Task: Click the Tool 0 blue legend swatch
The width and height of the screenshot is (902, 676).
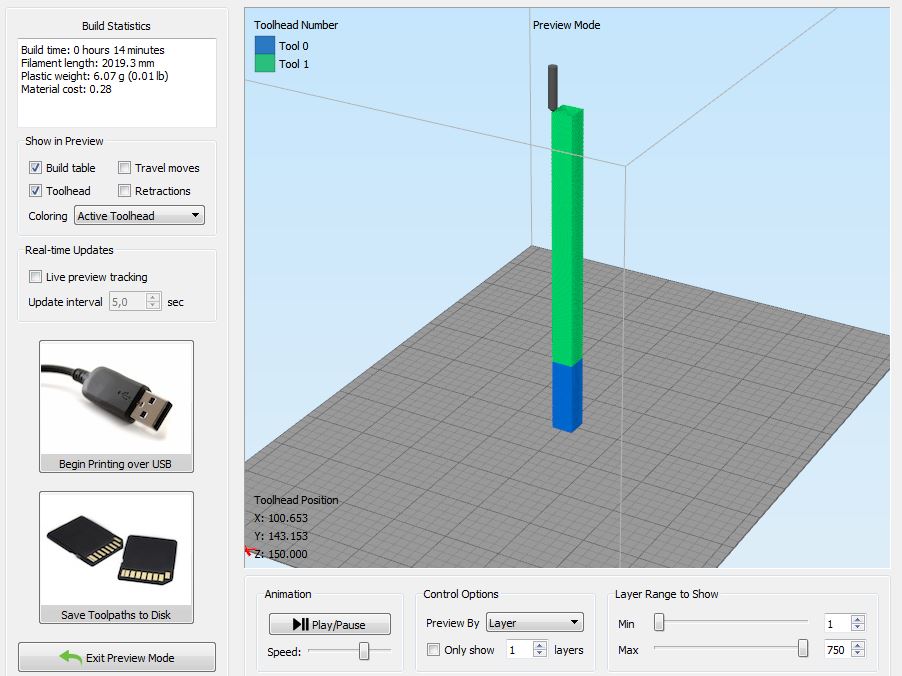Action: pyautogui.click(x=264, y=46)
